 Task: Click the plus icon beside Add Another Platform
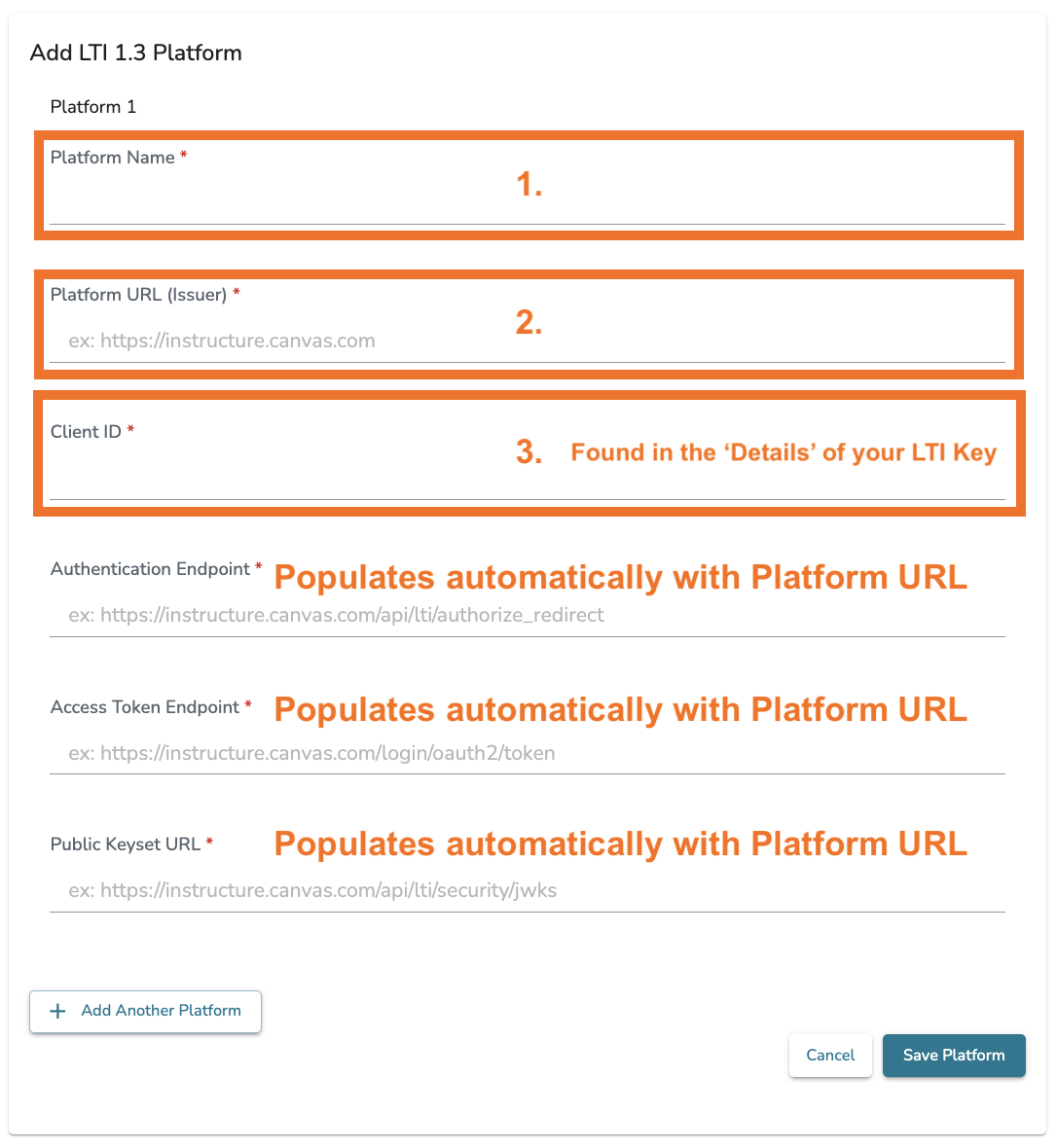point(58,1012)
